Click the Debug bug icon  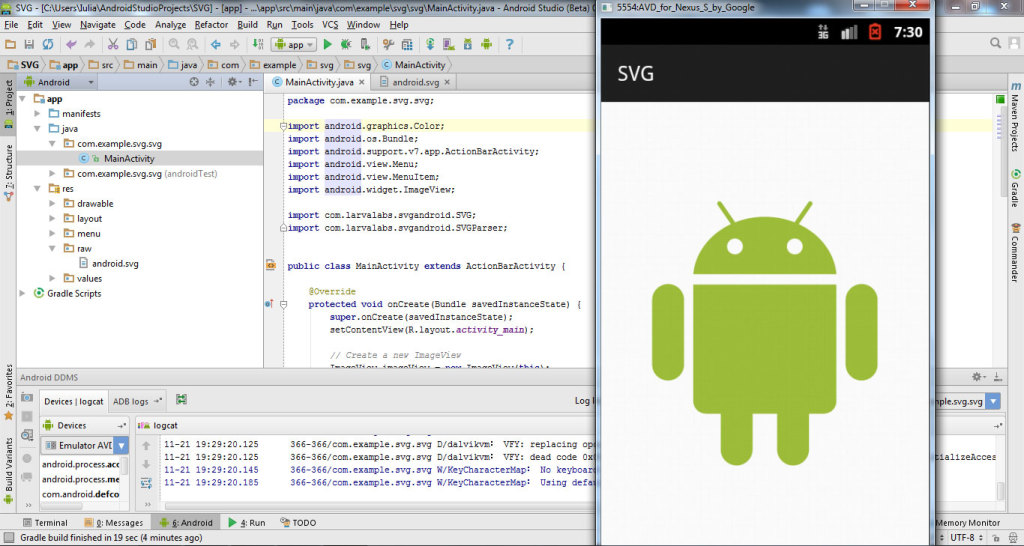(x=346, y=44)
